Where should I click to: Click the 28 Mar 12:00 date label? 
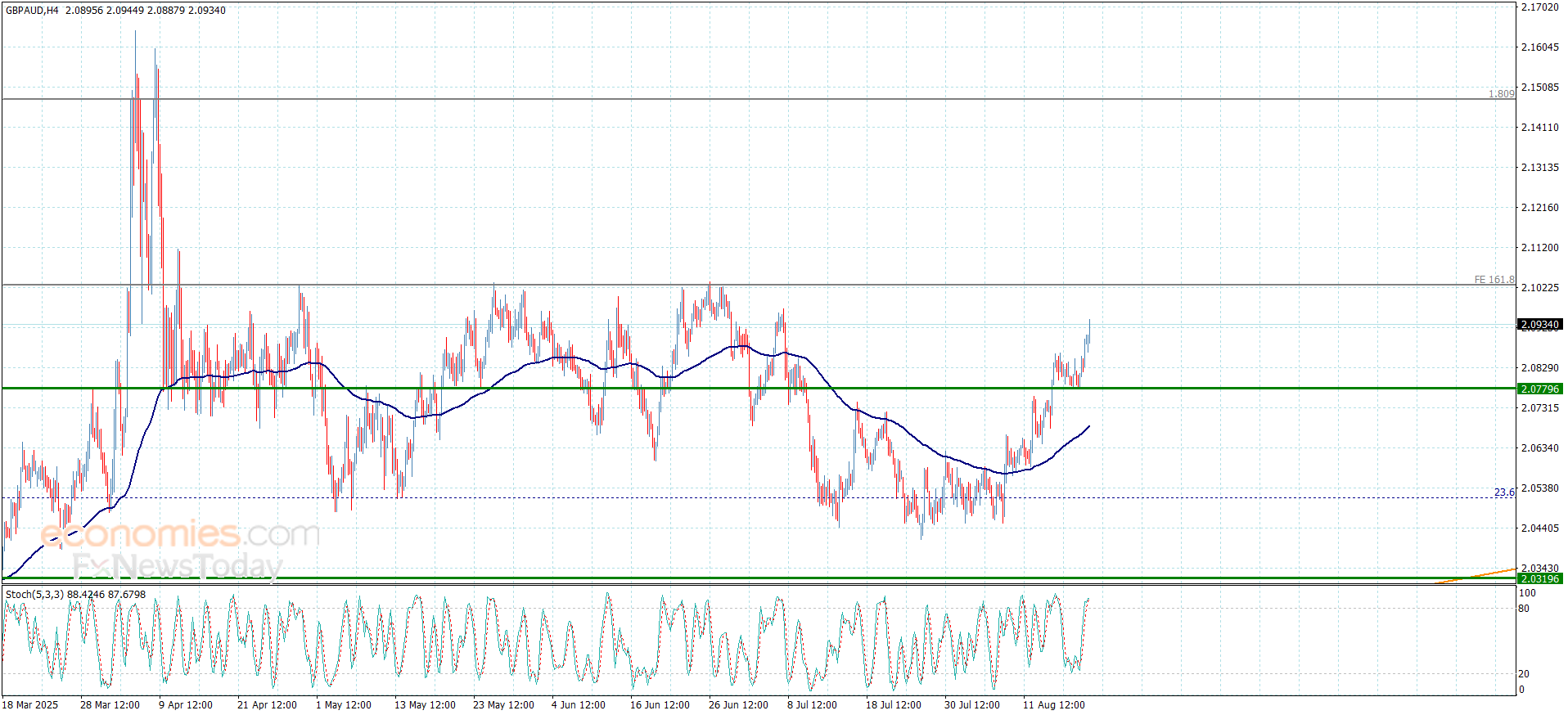click(110, 705)
